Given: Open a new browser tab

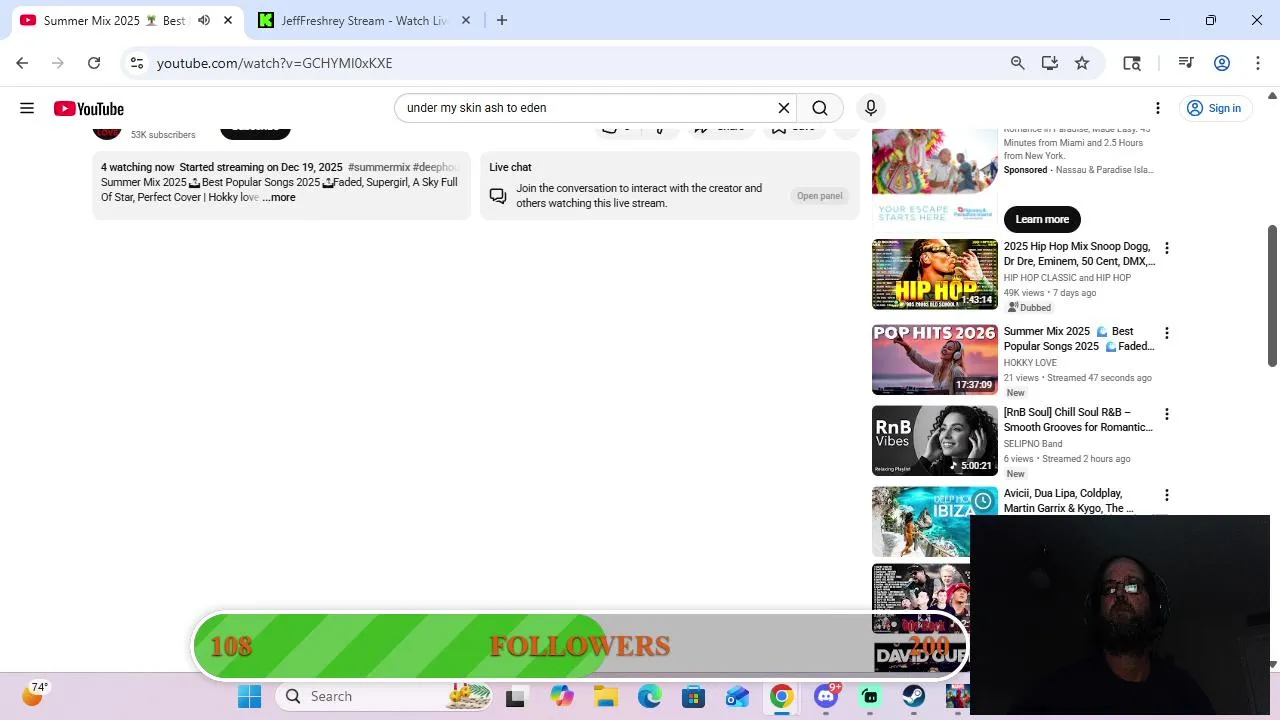Looking at the screenshot, I should (502, 20).
